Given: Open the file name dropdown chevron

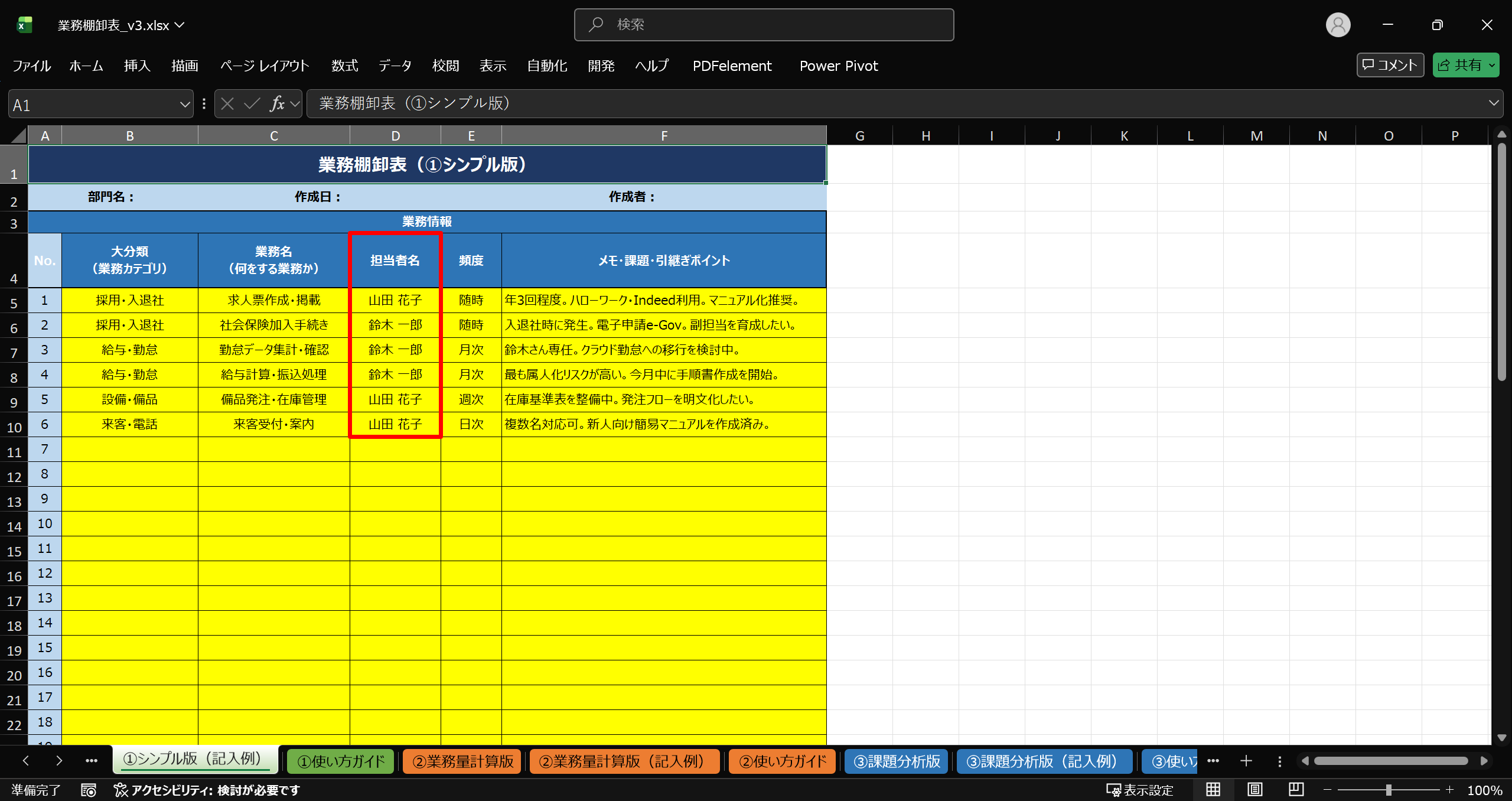Looking at the screenshot, I should tap(180, 25).
